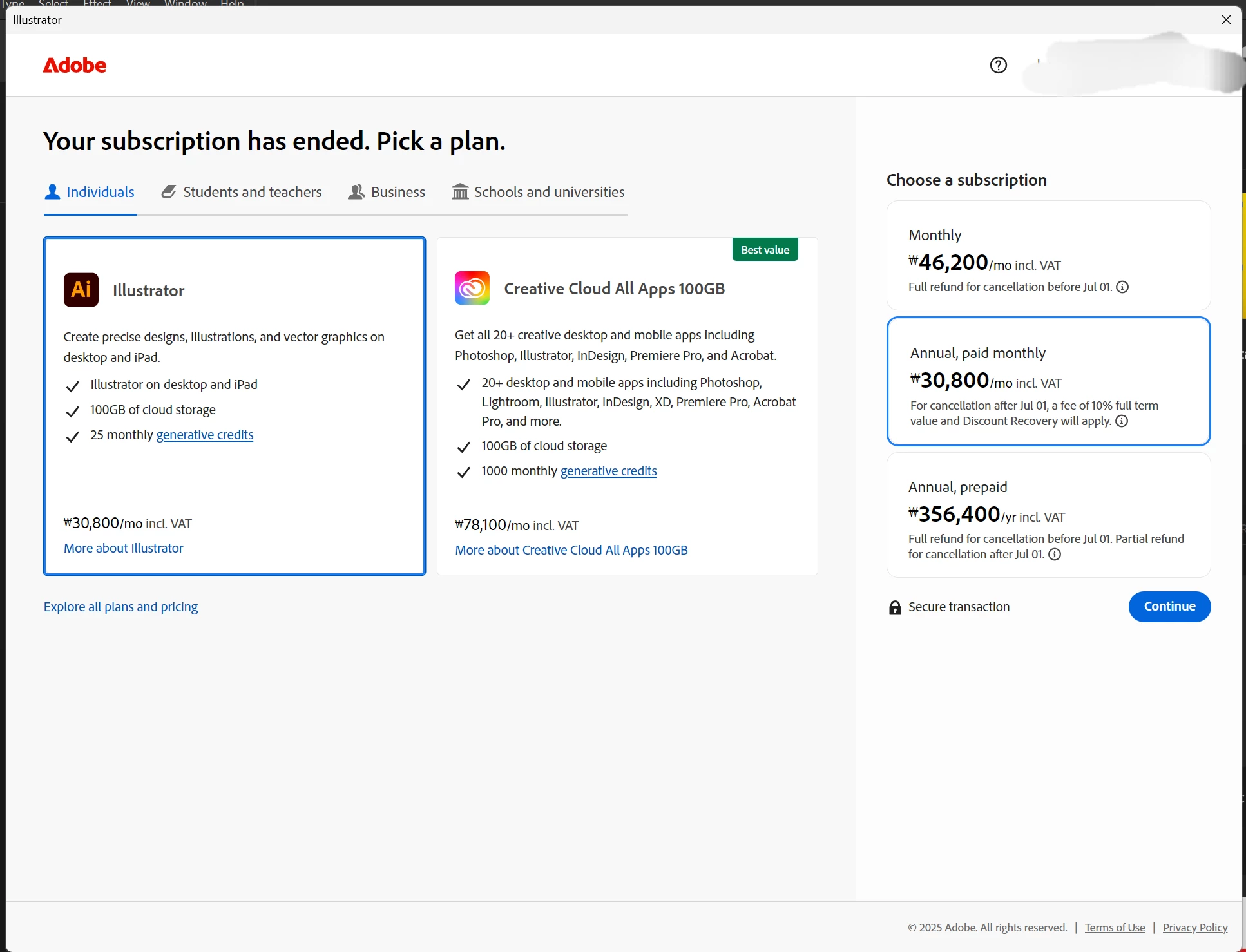Click generative credits link in Illustrator card
This screenshot has height=952, width=1246.
pyautogui.click(x=205, y=435)
